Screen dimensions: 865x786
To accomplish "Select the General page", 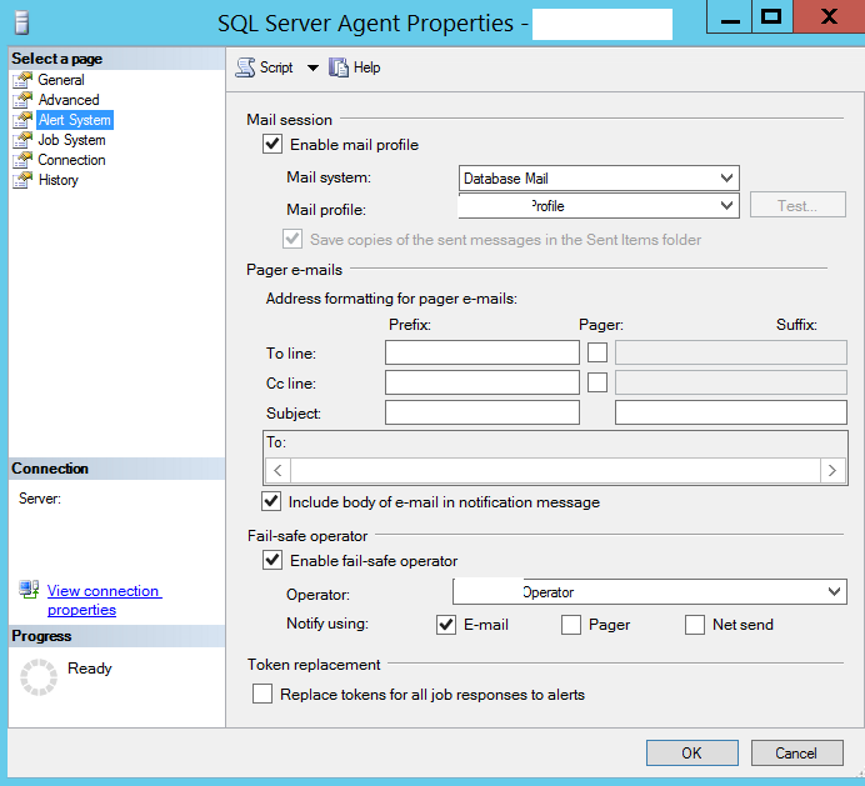I will [x=61, y=80].
